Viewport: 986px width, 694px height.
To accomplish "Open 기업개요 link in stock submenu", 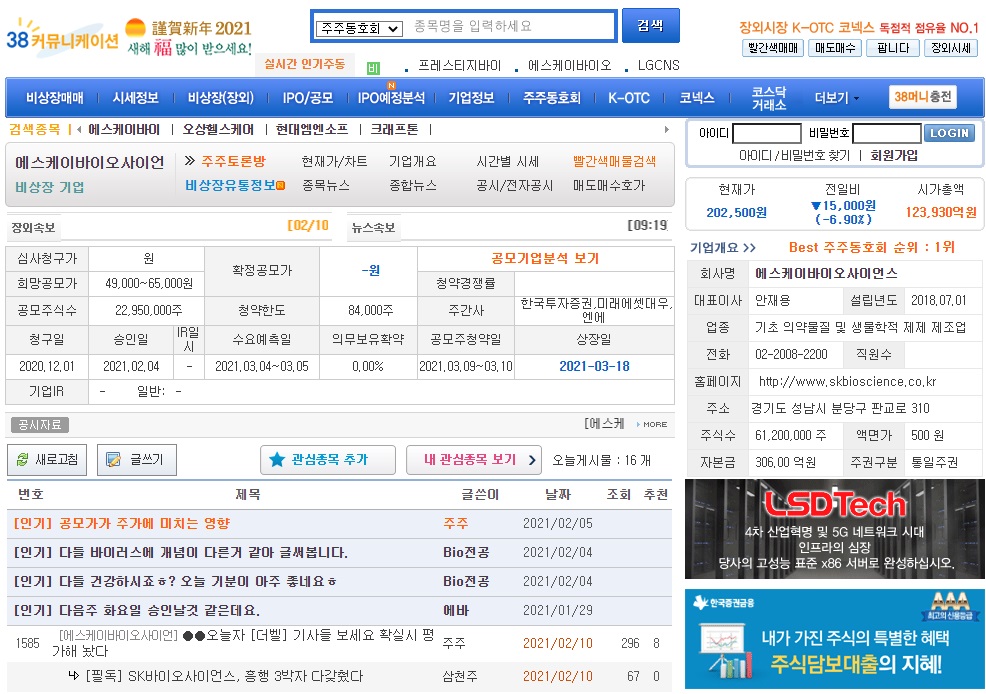I will tap(413, 161).
